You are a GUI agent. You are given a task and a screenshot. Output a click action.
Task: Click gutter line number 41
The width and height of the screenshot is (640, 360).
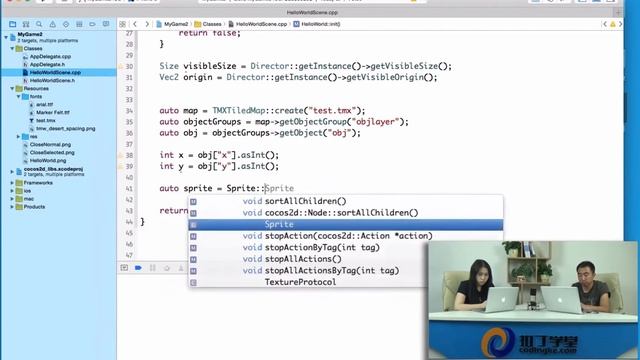(129, 189)
